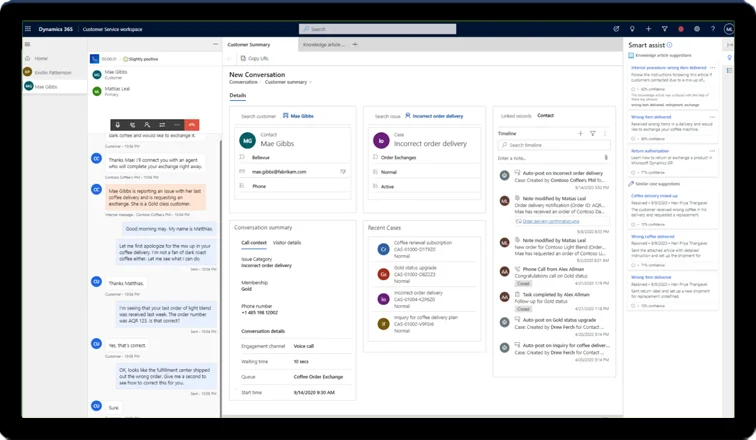Minimize the conversation panel
The image size is (756, 440).
[215, 45]
